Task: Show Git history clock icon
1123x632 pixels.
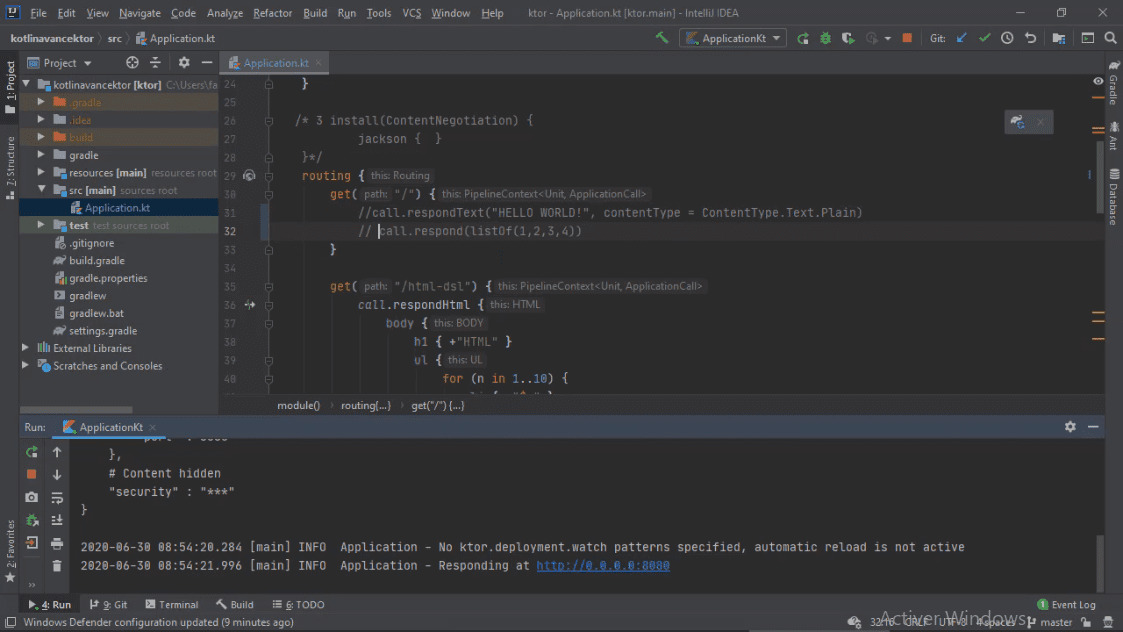Action: pos(1008,38)
